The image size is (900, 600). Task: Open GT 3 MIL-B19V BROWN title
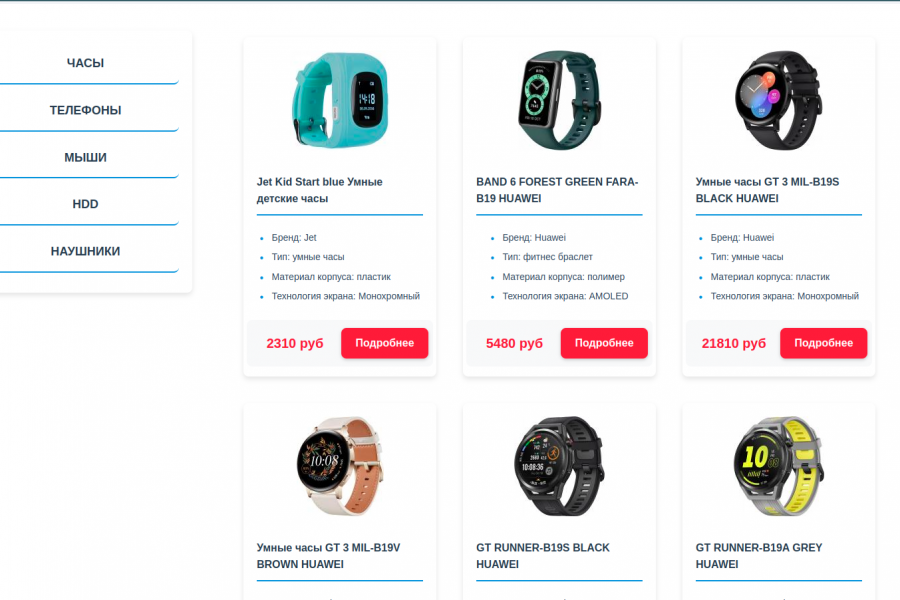(328, 556)
